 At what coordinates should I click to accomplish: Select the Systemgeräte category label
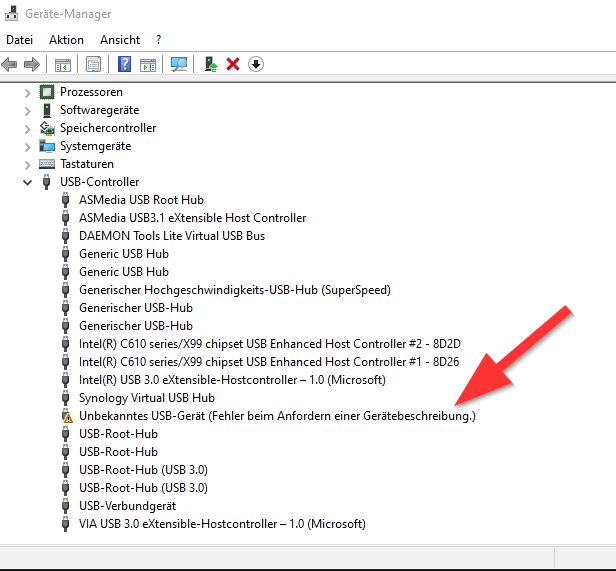(95, 146)
